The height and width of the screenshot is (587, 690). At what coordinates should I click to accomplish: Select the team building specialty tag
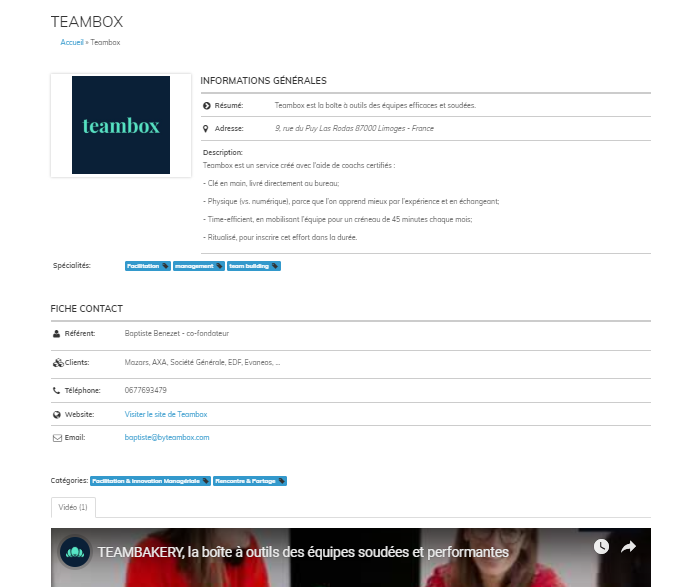pos(253,266)
